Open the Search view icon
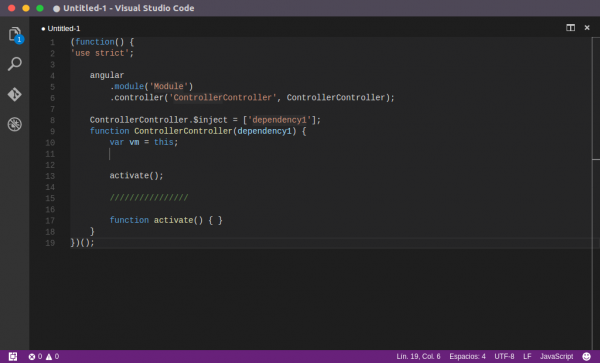This screenshot has width=600, height=363. [15, 64]
